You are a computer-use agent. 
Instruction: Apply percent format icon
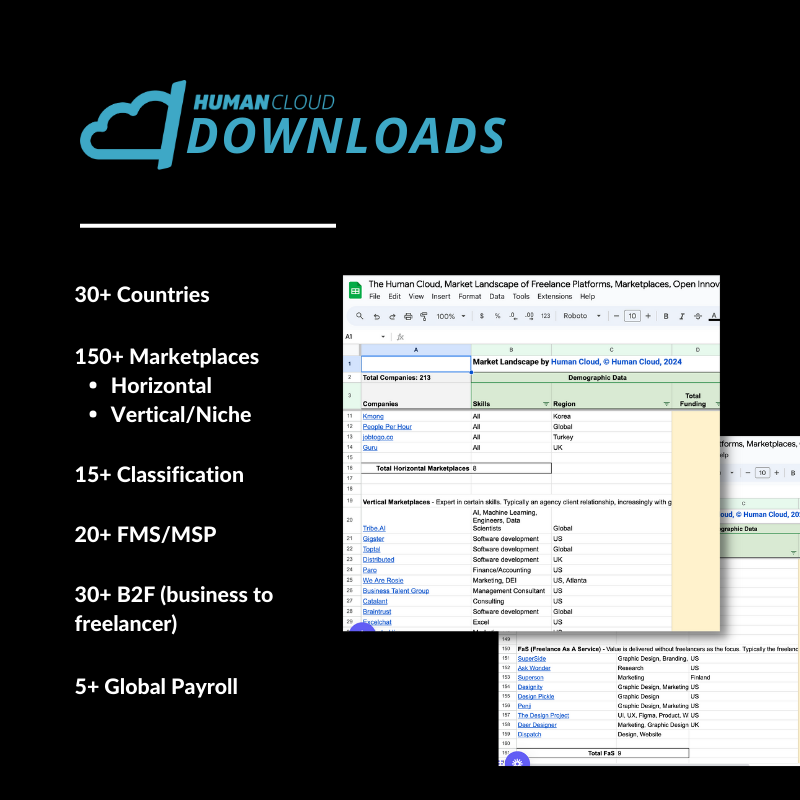click(497, 316)
